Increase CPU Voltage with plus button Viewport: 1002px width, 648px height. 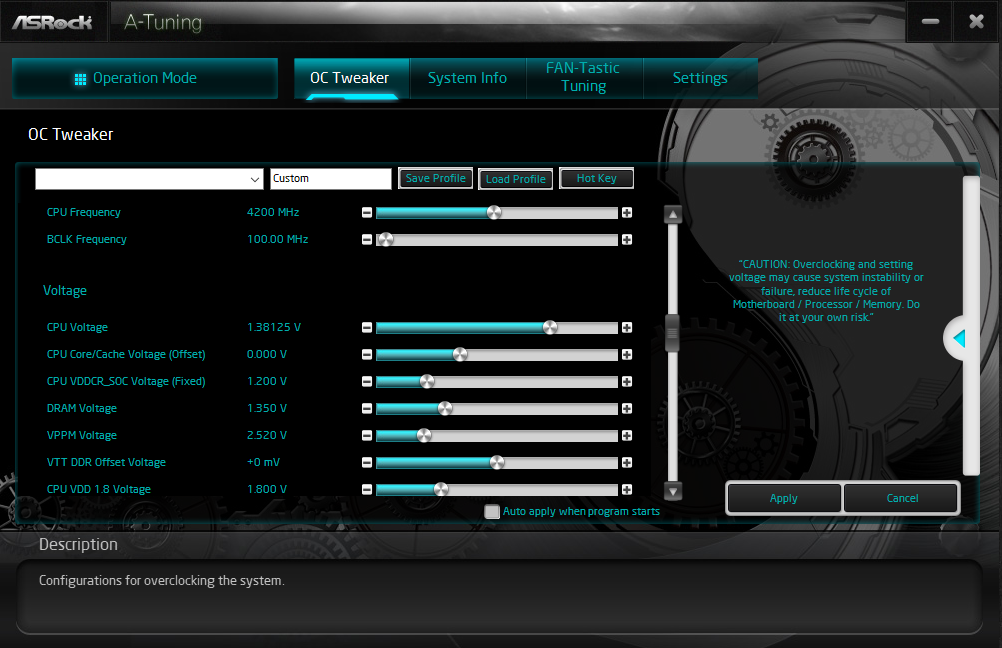click(627, 328)
